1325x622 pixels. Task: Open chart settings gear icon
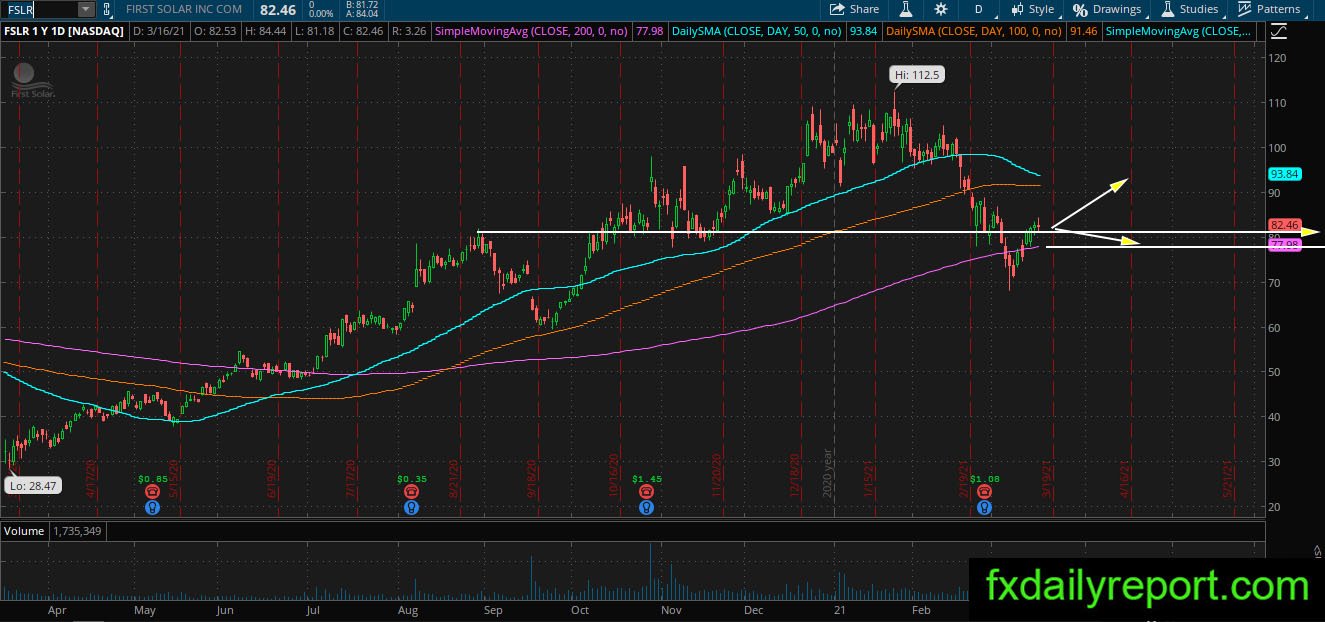pyautogui.click(x=941, y=9)
